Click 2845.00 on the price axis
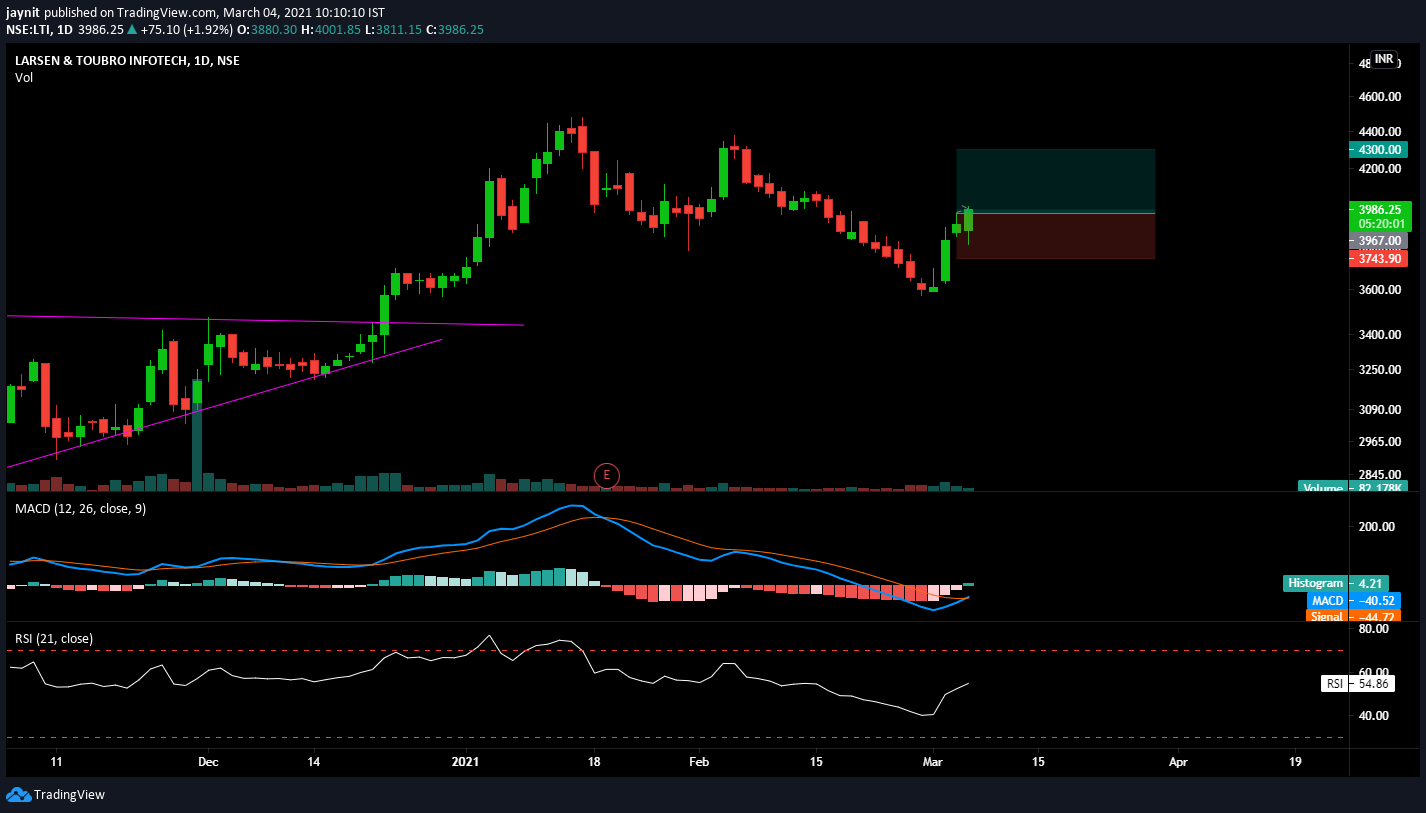Image resolution: width=1426 pixels, height=813 pixels. pos(1378,475)
